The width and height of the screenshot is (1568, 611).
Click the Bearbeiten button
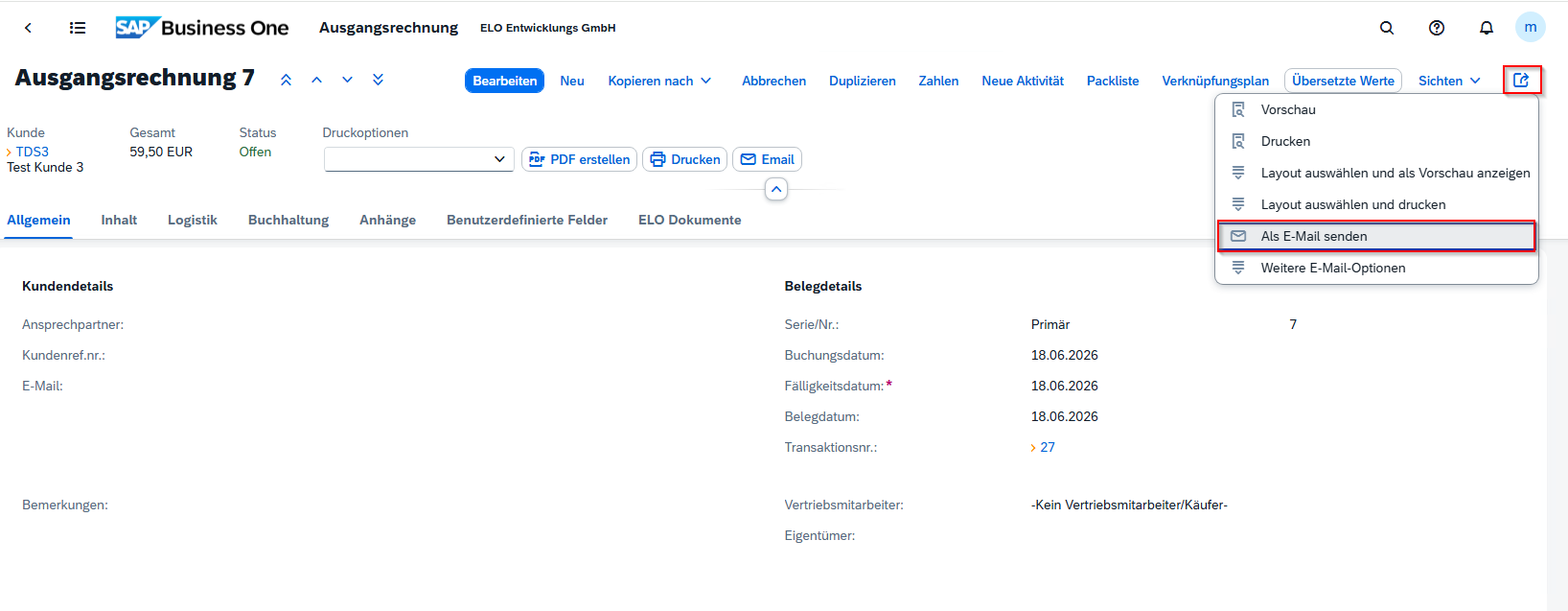[x=505, y=81]
